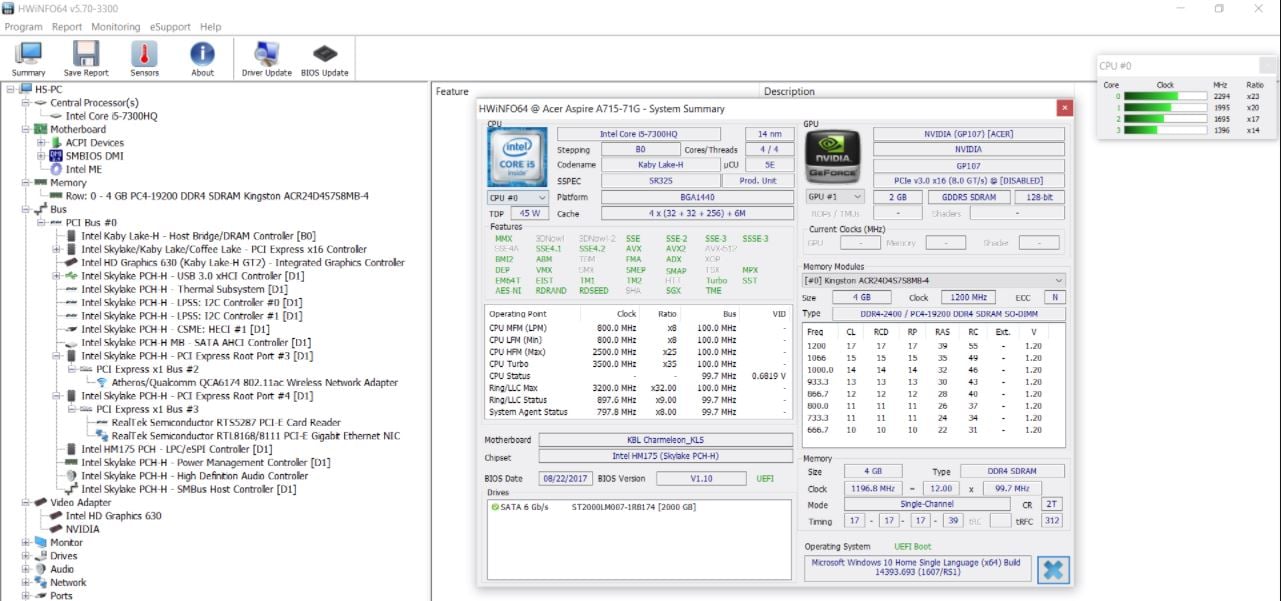Viewport: 1281px width, 601px height.
Task: Open the Report menu
Action: [x=67, y=27]
